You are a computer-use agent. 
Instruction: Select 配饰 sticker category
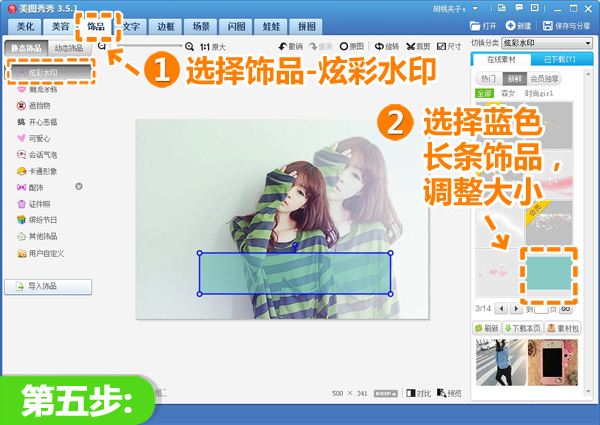30,187
